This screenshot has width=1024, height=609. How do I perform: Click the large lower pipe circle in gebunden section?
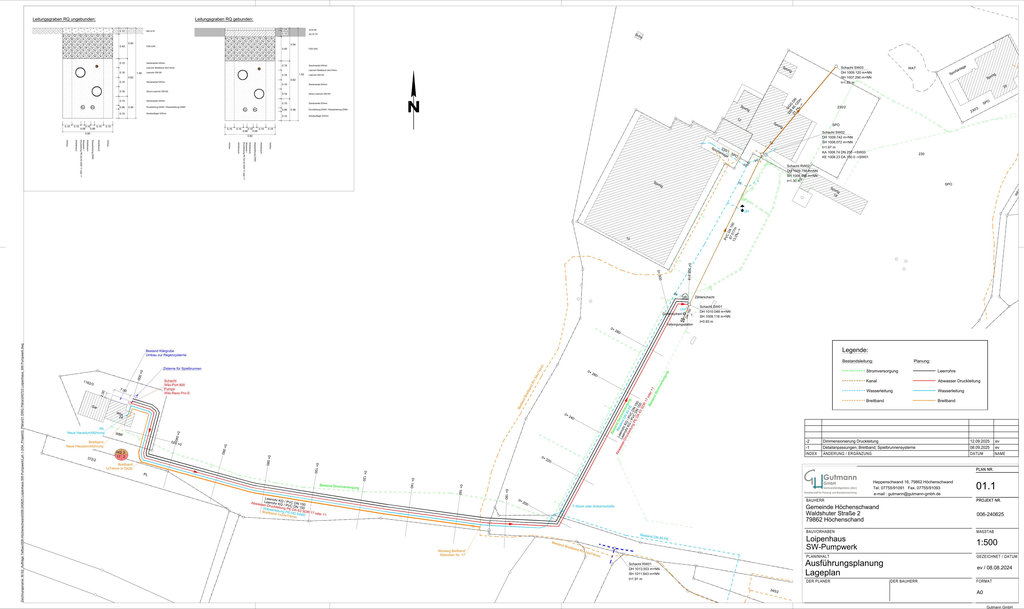(258, 93)
